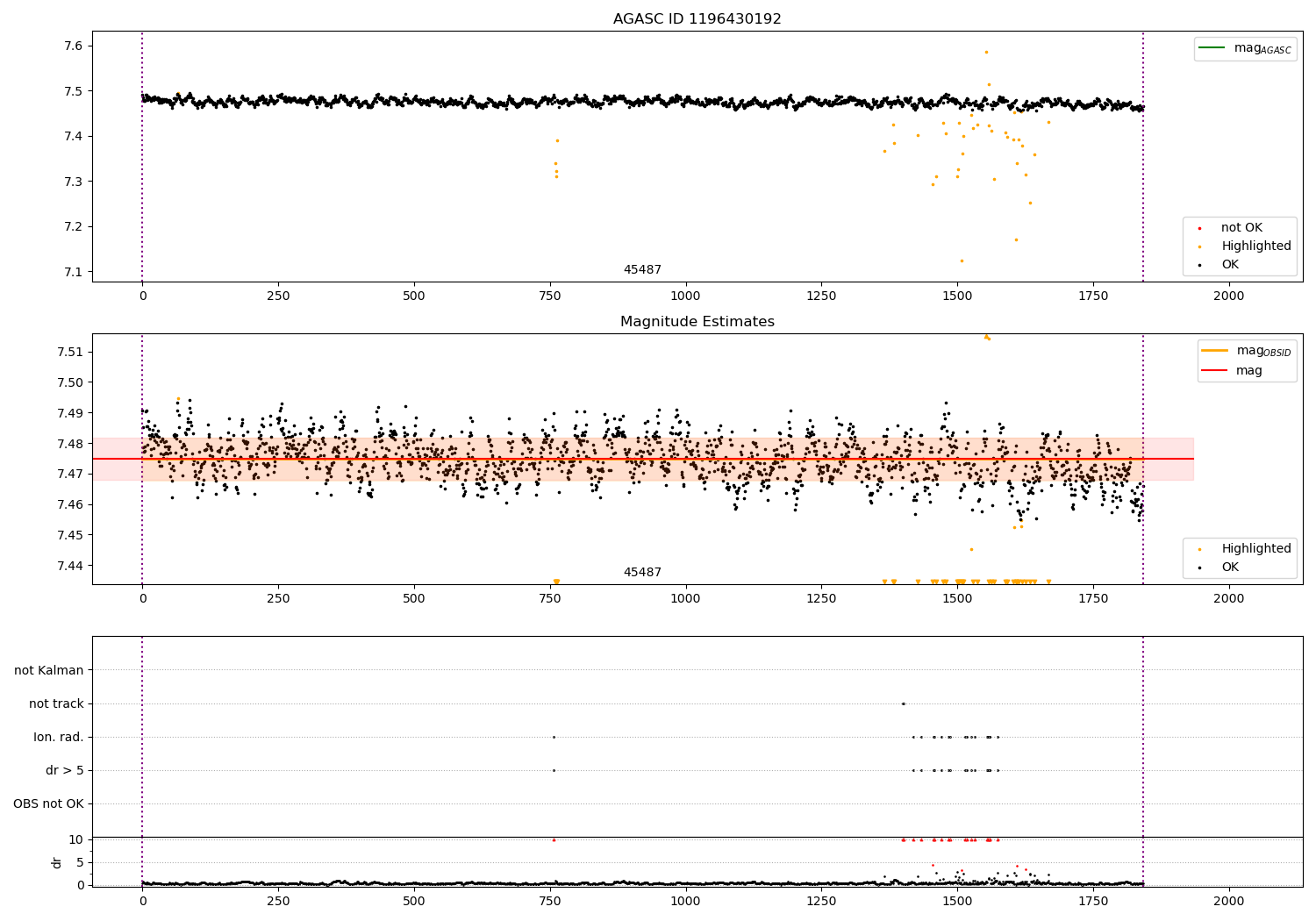The width and height of the screenshot is (1316, 921).
Task: Click the Magnitude Estimates subplot title
Action: click(697, 322)
